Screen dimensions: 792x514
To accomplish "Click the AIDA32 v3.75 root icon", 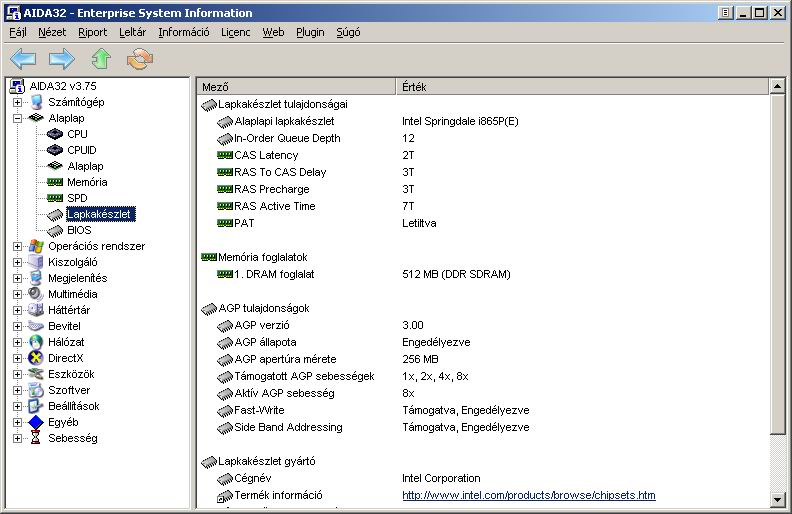I will pyautogui.click(x=18, y=86).
